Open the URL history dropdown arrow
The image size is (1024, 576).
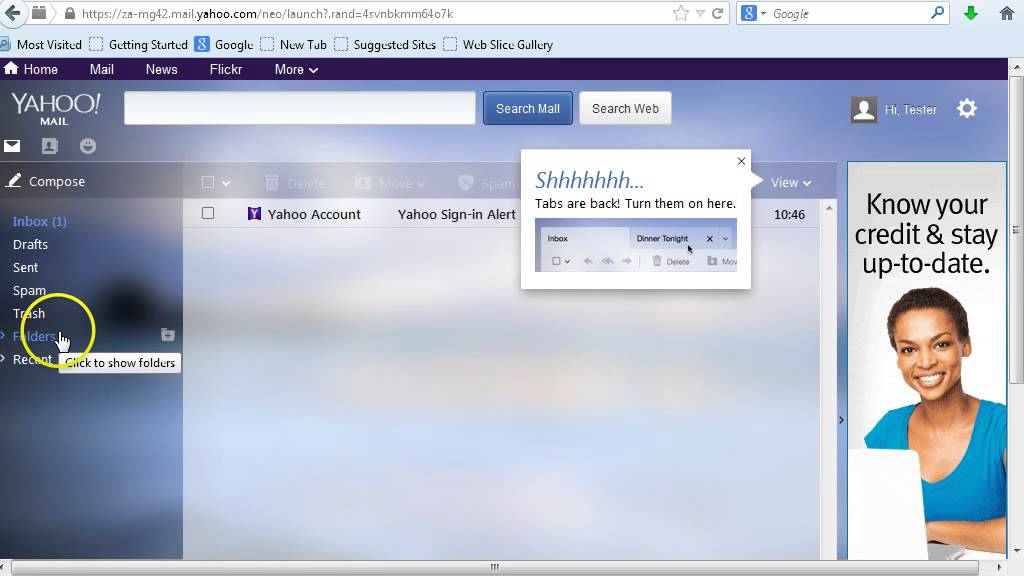pyautogui.click(x=699, y=14)
